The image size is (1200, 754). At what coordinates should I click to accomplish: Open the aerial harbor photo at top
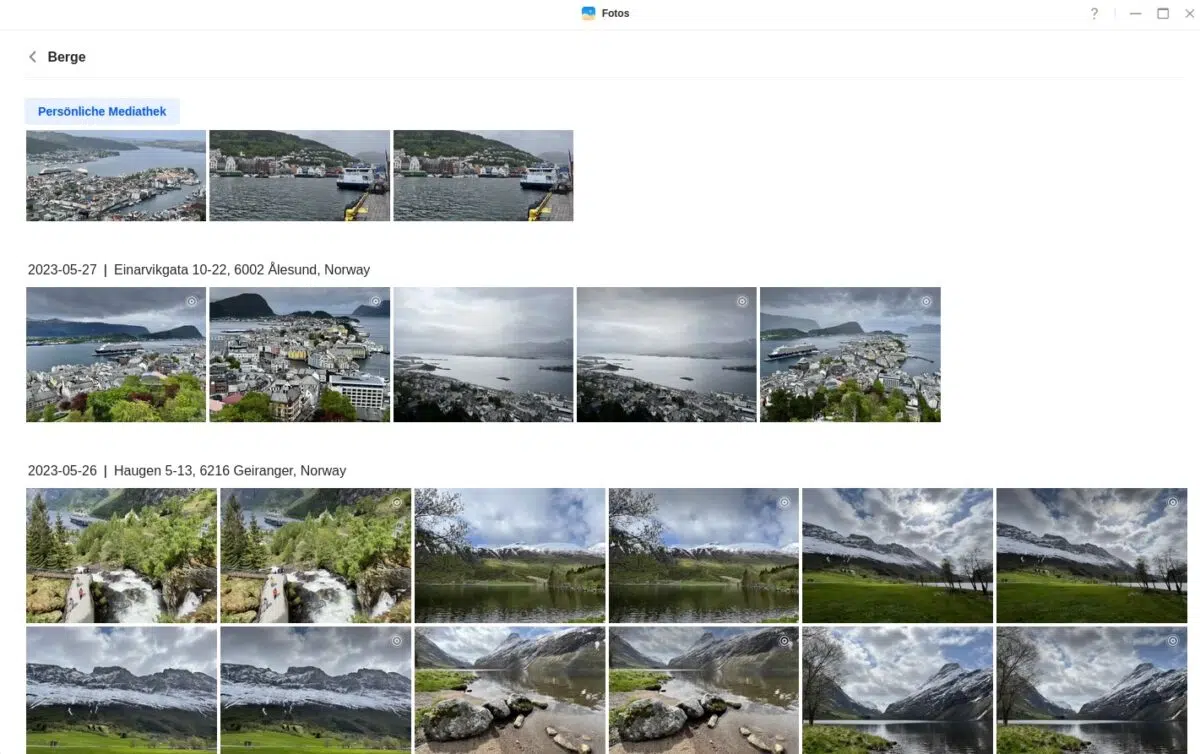116,175
